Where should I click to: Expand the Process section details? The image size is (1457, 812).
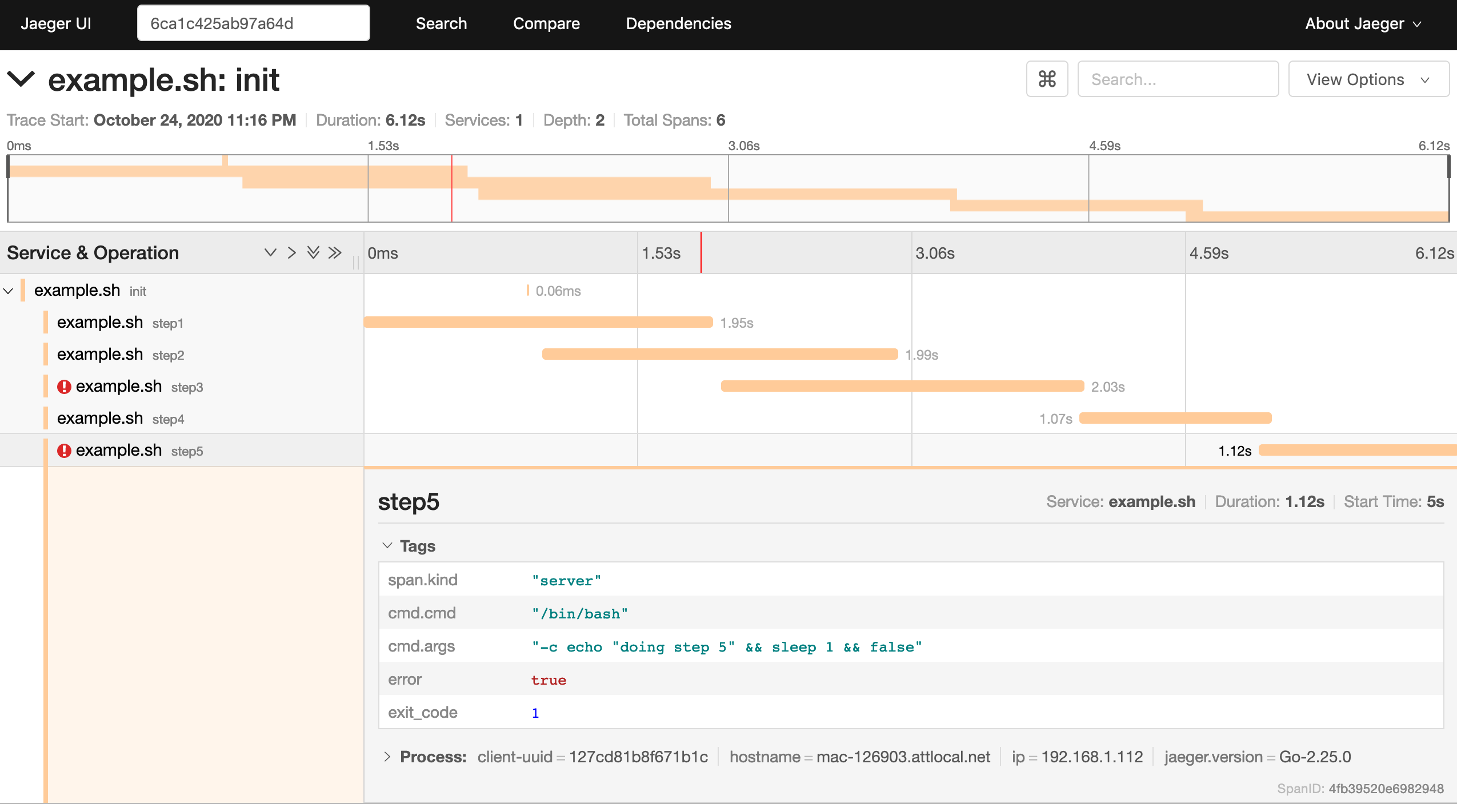tap(390, 756)
